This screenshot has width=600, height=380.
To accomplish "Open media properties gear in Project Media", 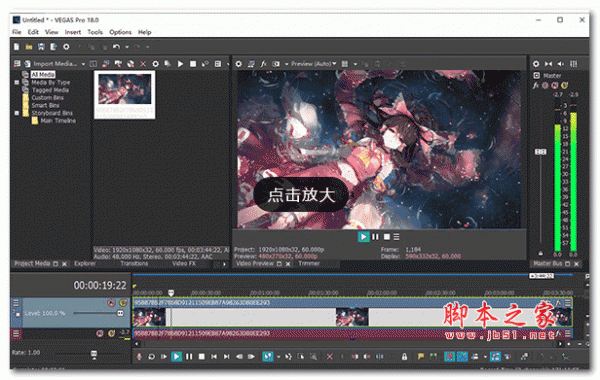I will (x=155, y=64).
